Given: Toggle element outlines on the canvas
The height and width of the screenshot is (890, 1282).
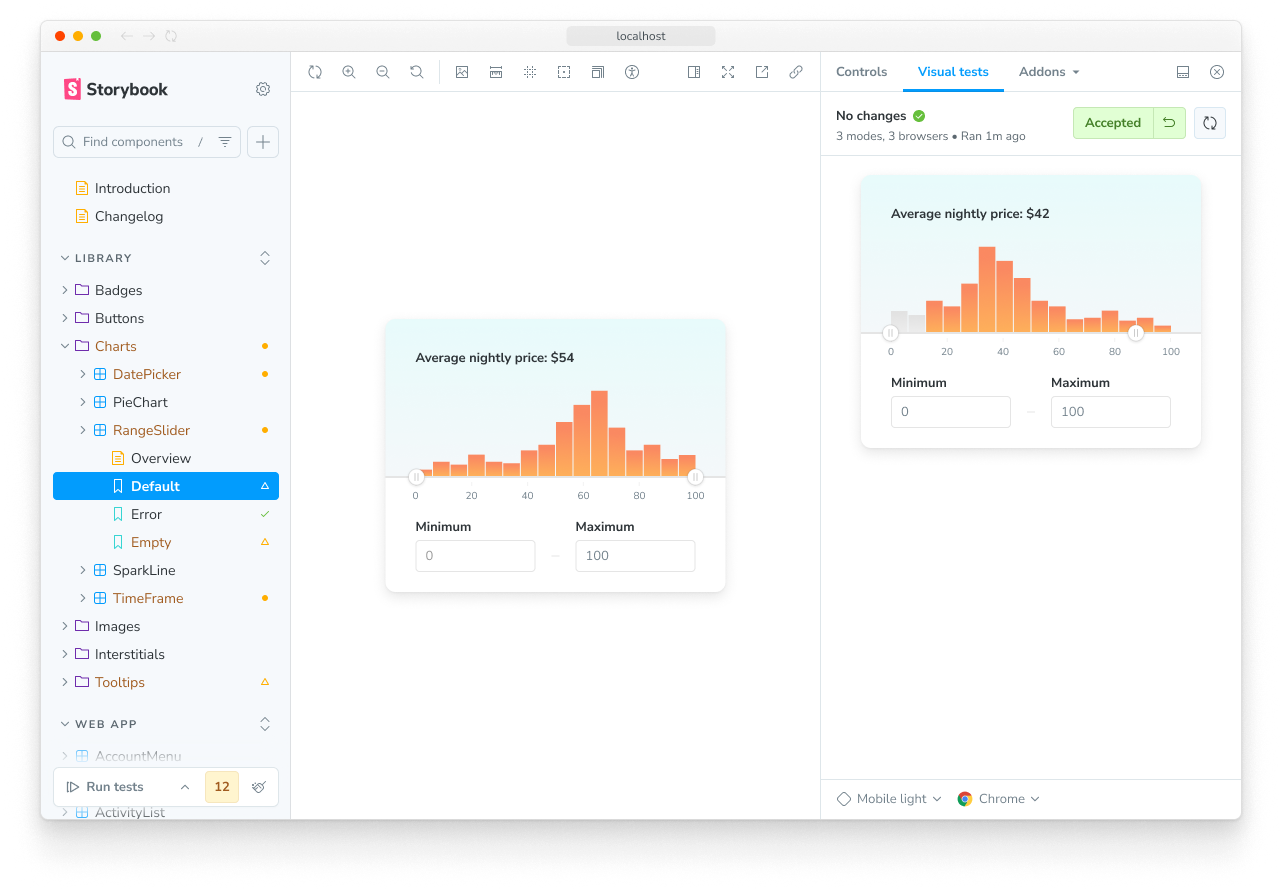Looking at the screenshot, I should 563,72.
